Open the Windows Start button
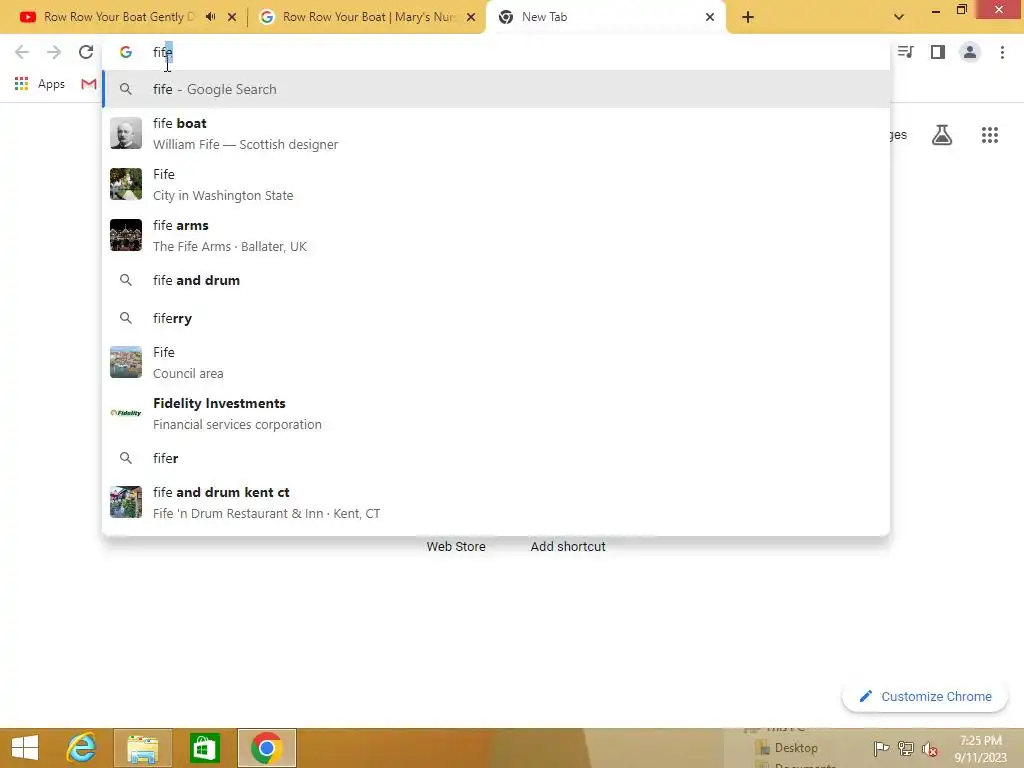Screen dimensions: 1024x768 25,748
